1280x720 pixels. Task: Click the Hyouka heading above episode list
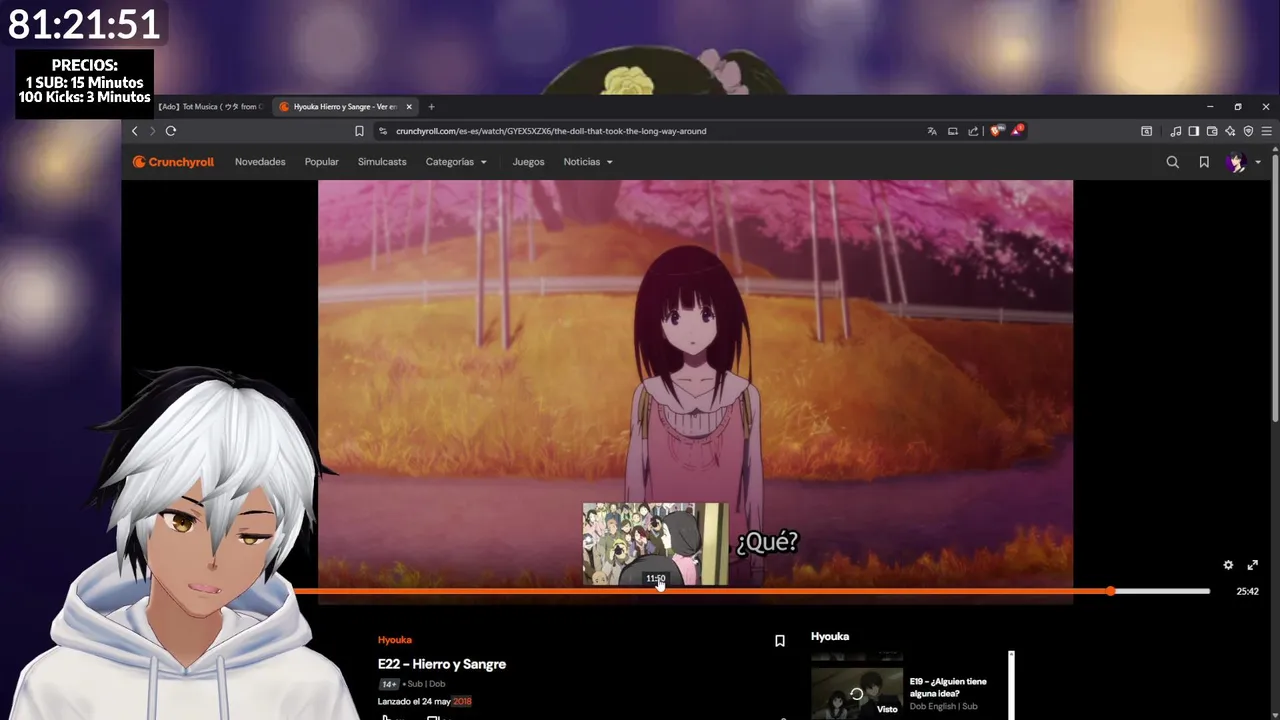pyautogui.click(x=830, y=637)
